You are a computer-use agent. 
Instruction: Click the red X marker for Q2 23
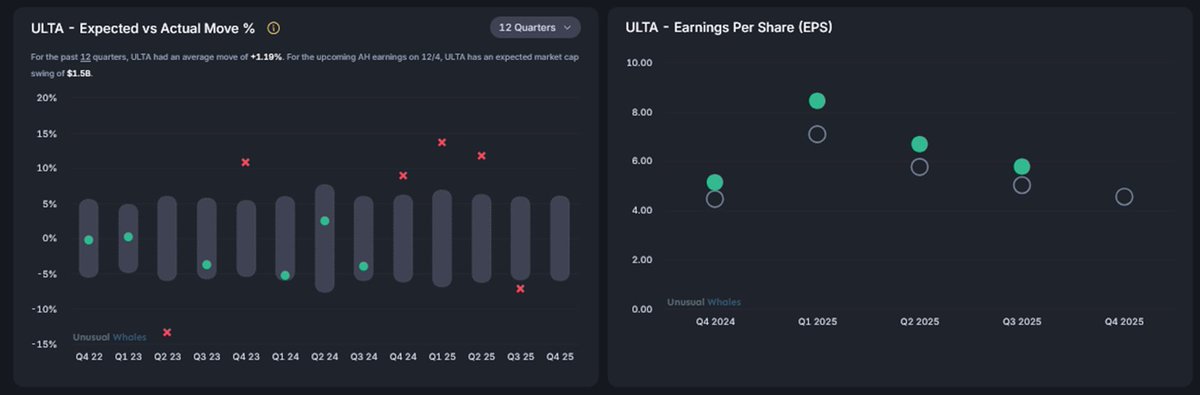click(167, 332)
